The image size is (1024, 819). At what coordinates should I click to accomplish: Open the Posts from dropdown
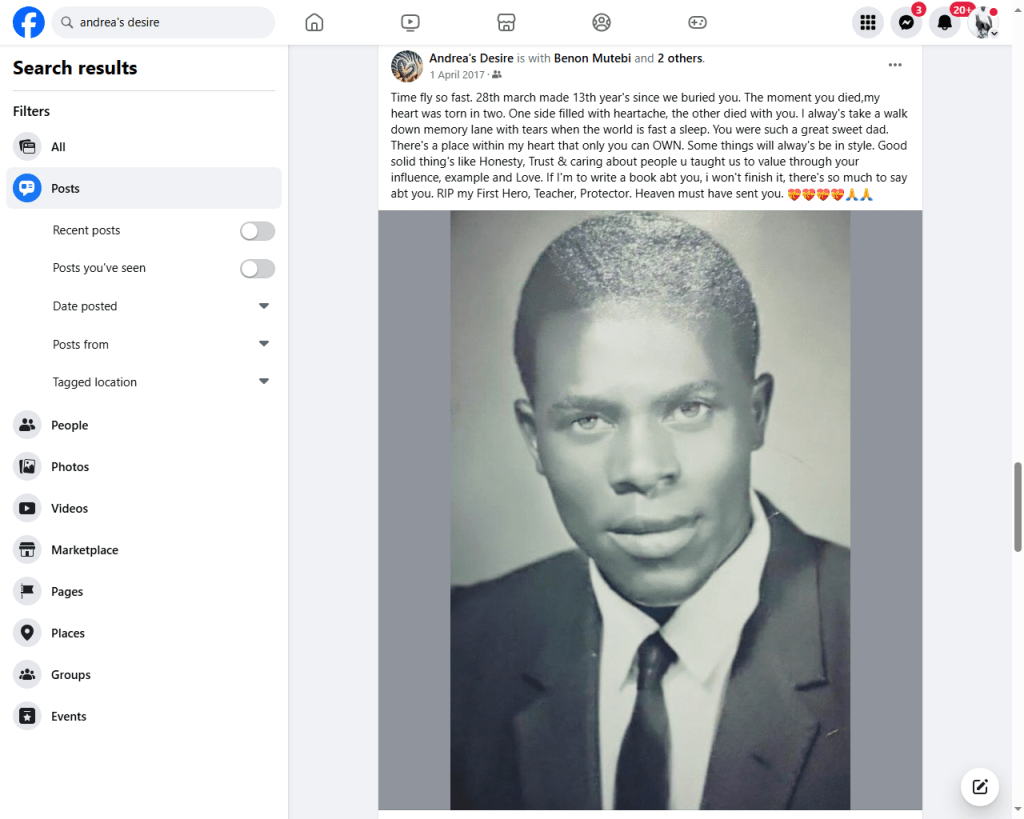click(264, 344)
